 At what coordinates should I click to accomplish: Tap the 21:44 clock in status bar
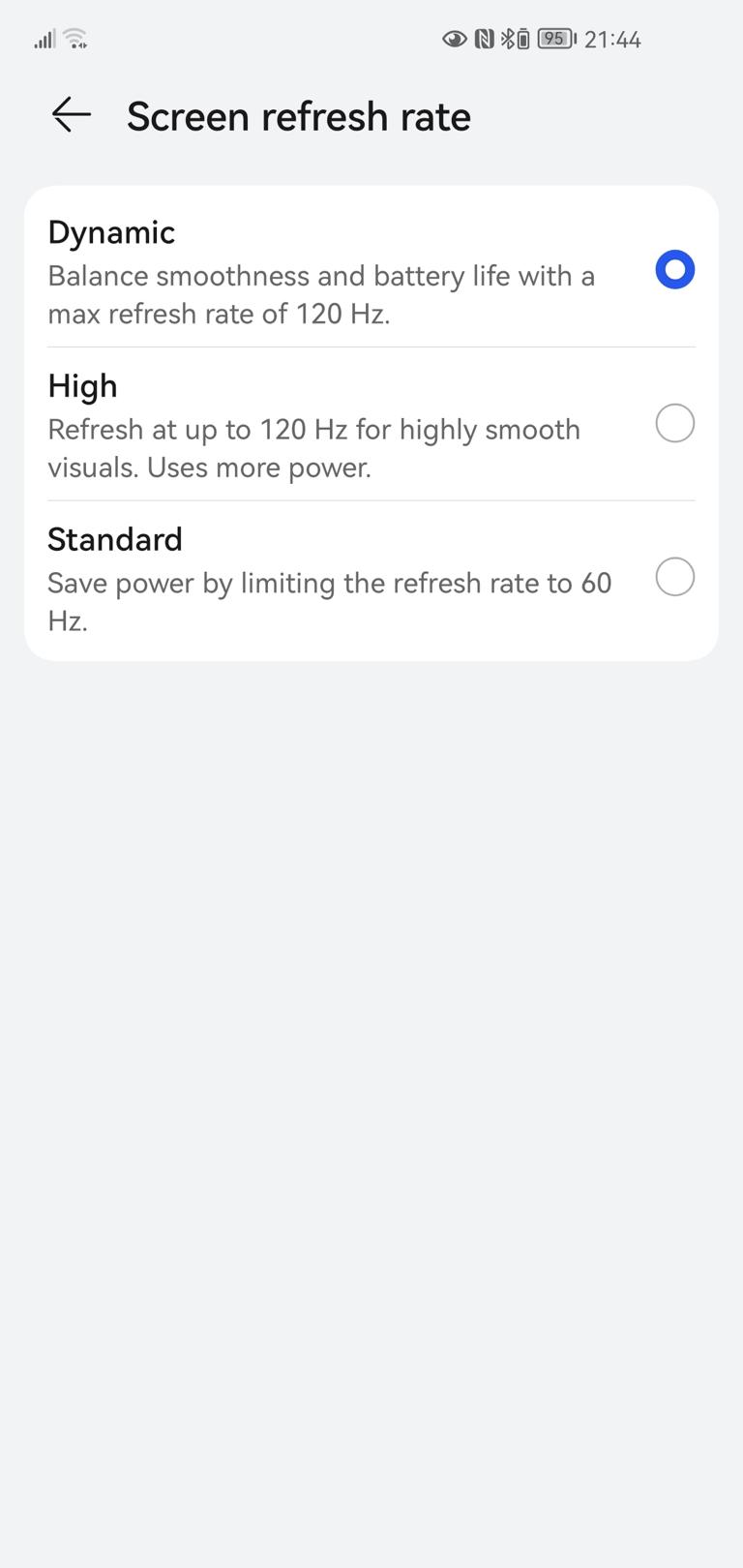coord(612,40)
